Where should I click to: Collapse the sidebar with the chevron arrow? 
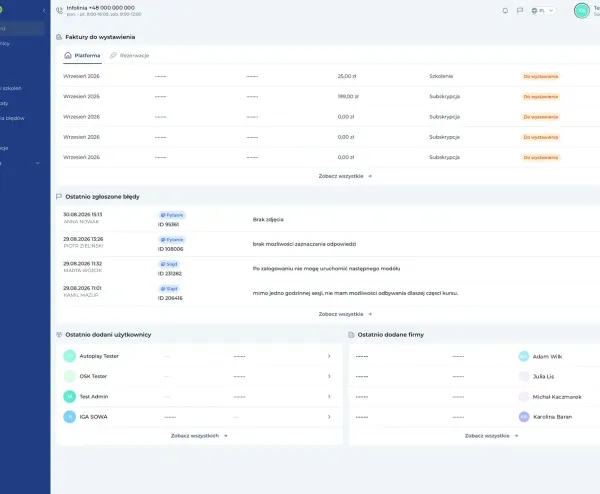[x=44, y=11]
